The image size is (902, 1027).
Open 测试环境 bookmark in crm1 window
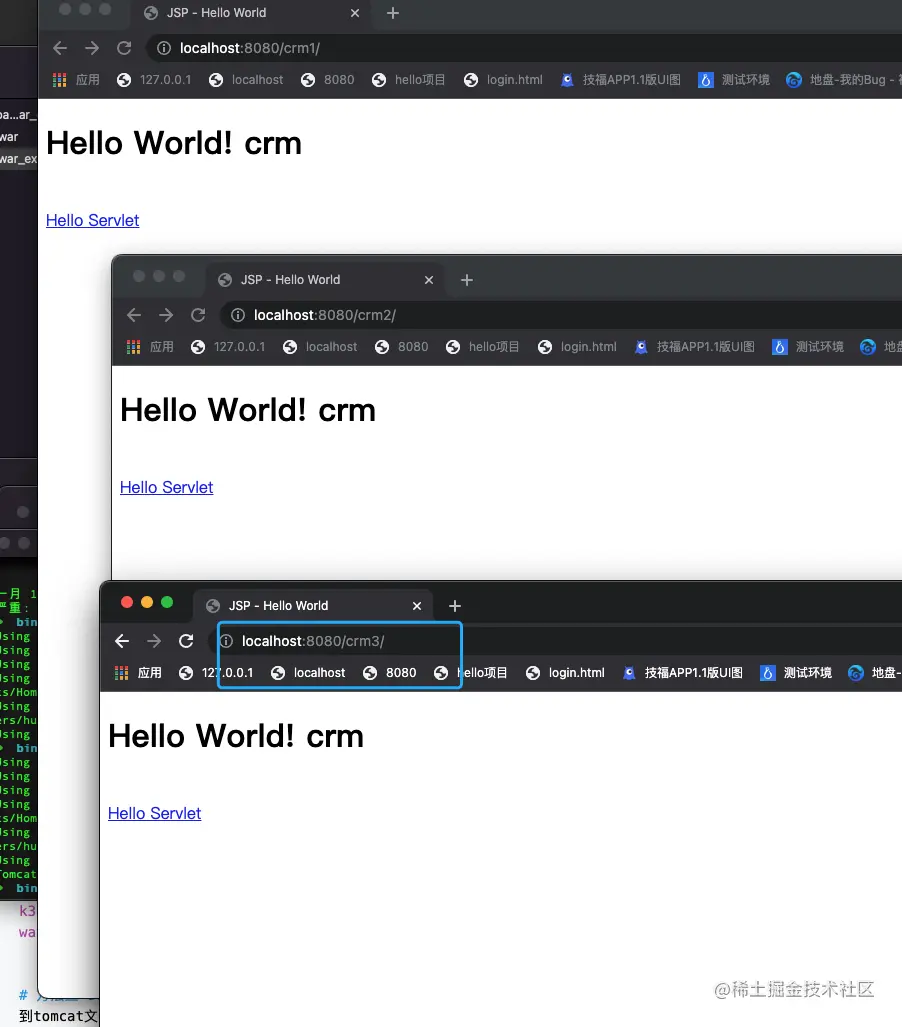(x=734, y=80)
